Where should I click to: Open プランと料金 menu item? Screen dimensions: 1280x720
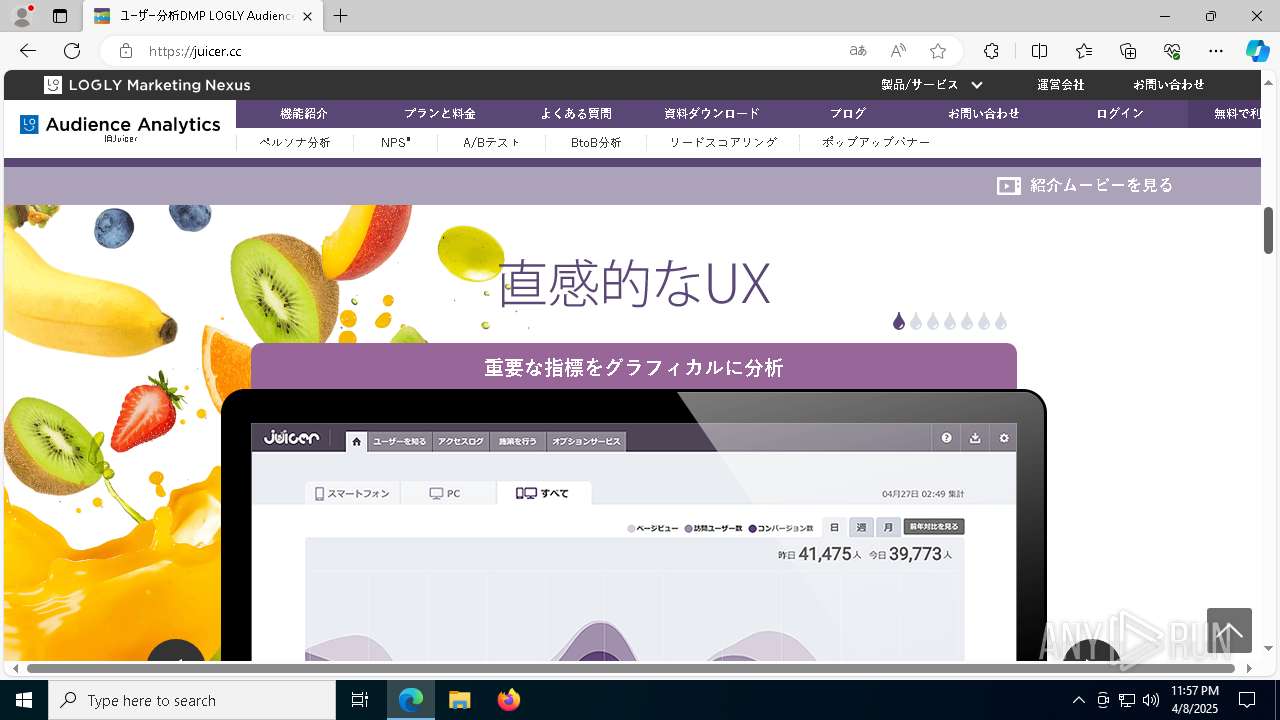[440, 114]
